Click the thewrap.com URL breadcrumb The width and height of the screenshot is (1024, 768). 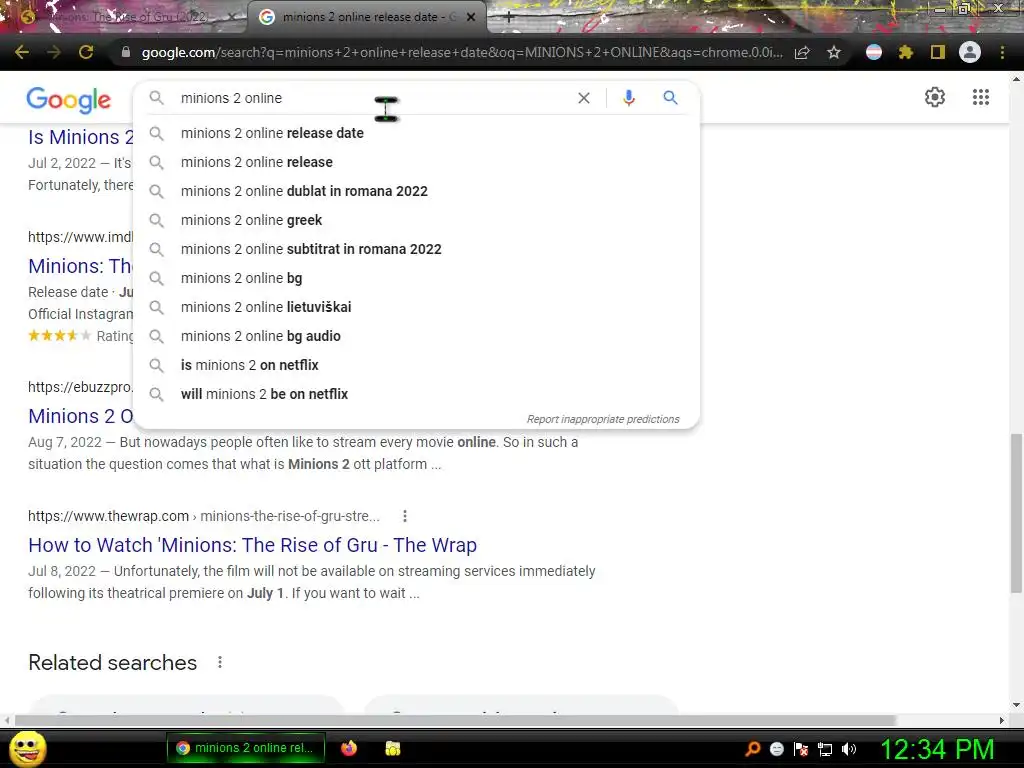pos(204,516)
